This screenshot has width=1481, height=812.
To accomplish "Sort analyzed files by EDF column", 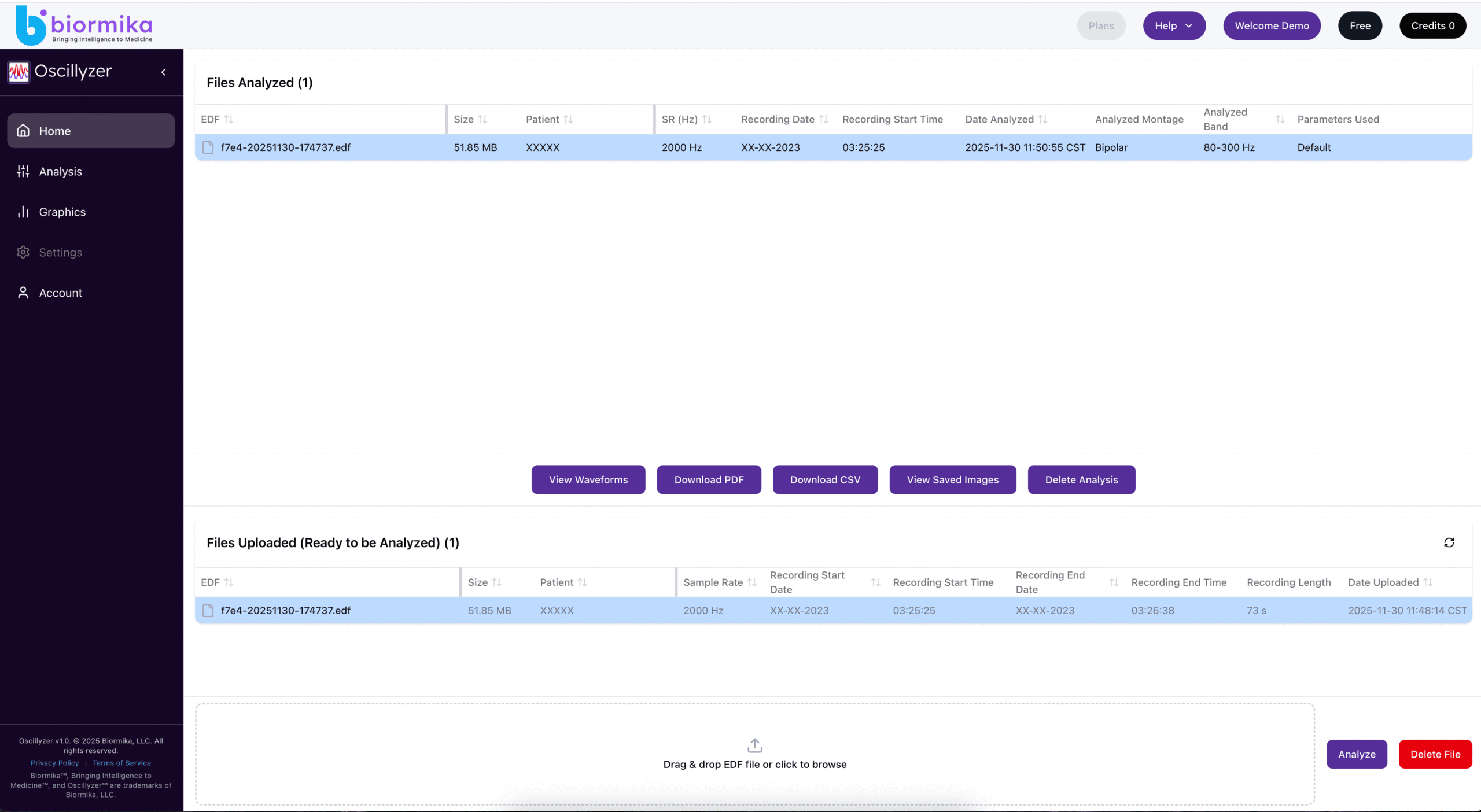I will (x=229, y=119).
